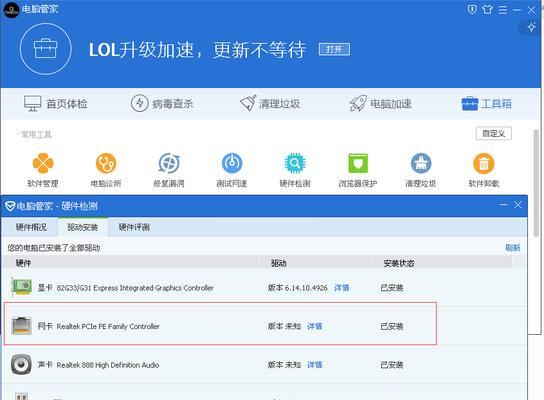Select the 驱动安装 tab

(83, 227)
